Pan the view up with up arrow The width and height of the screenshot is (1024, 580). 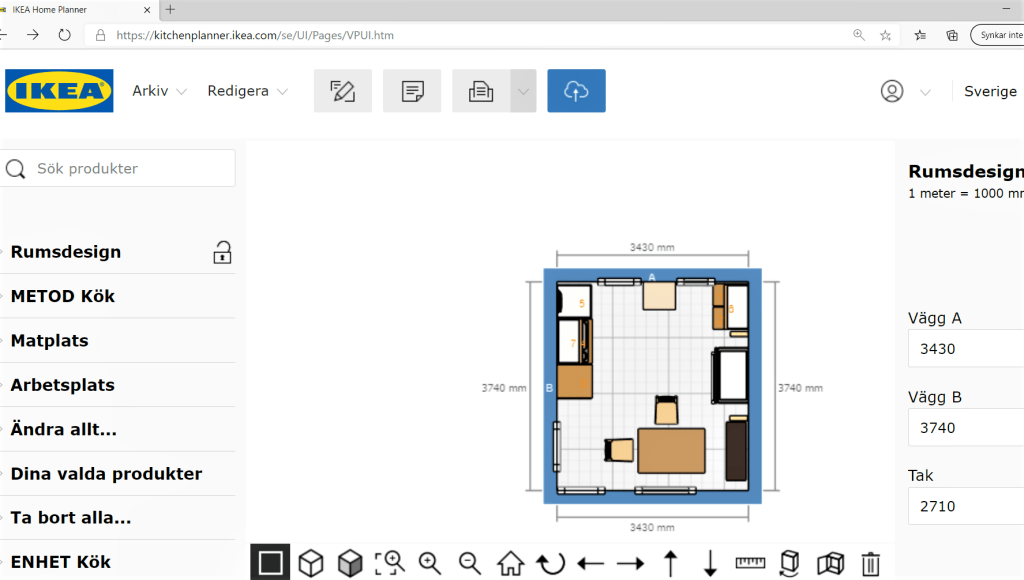(671, 563)
